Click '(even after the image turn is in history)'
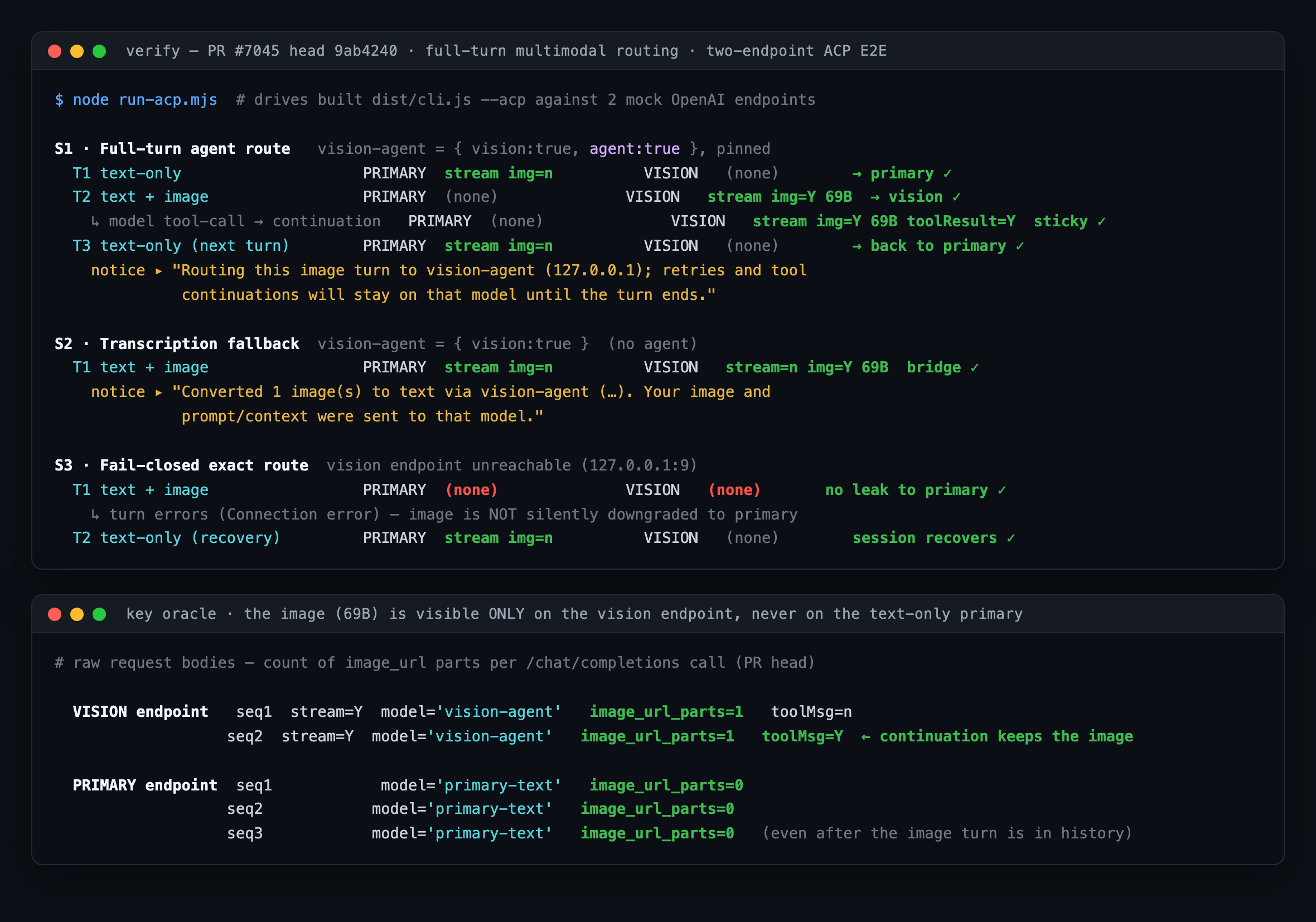The height and width of the screenshot is (922, 1316). click(947, 833)
